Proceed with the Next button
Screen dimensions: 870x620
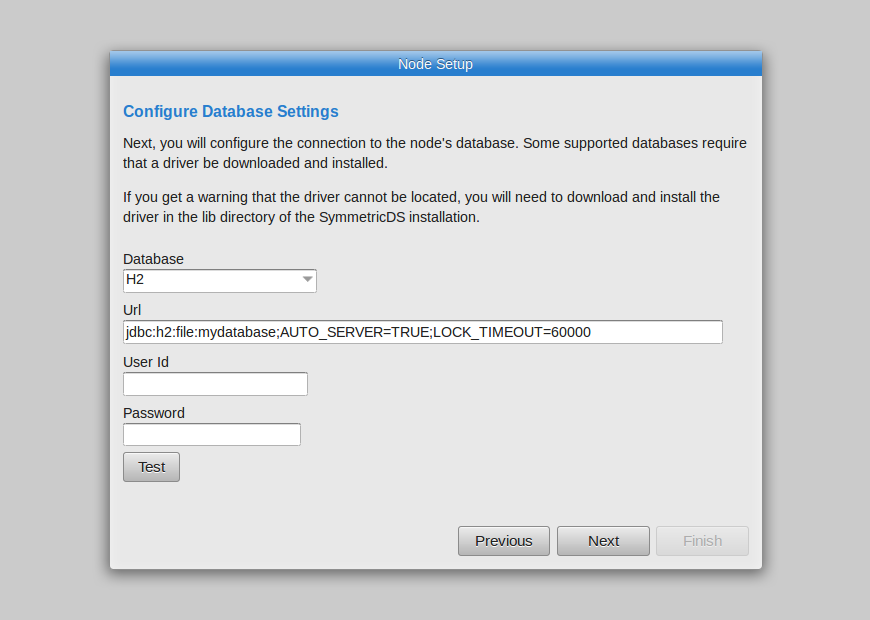coord(604,541)
